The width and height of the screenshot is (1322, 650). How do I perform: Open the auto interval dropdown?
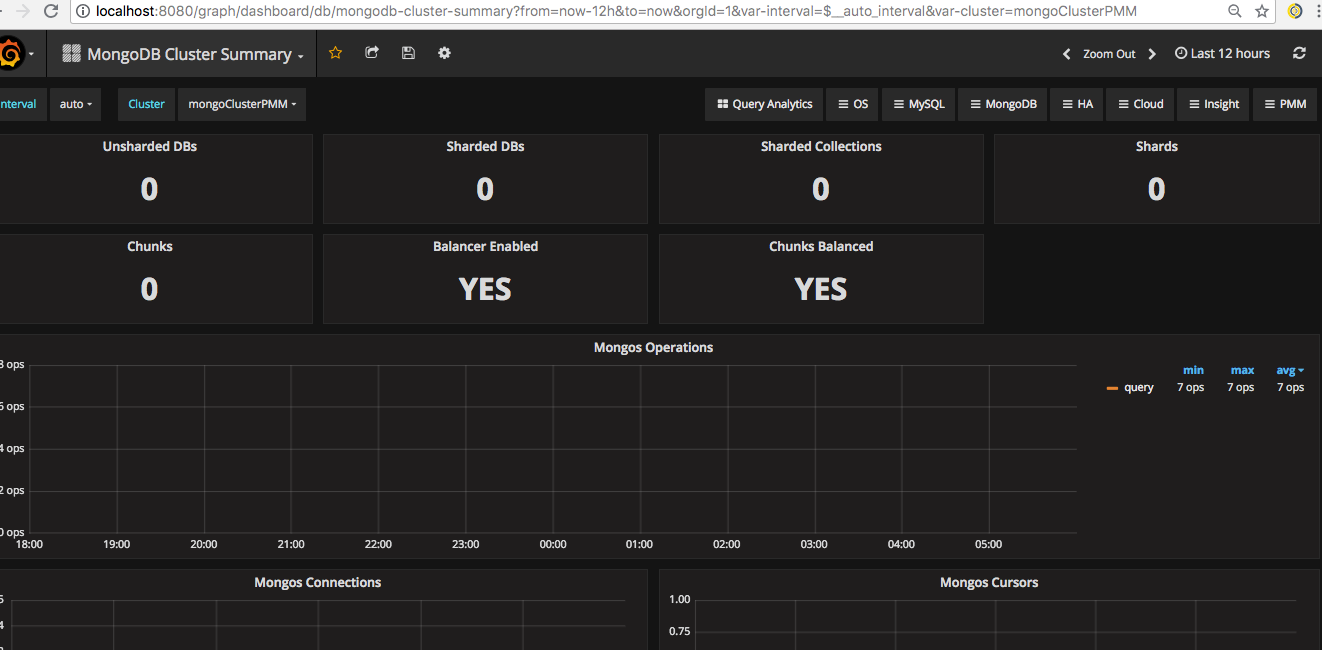(x=75, y=104)
